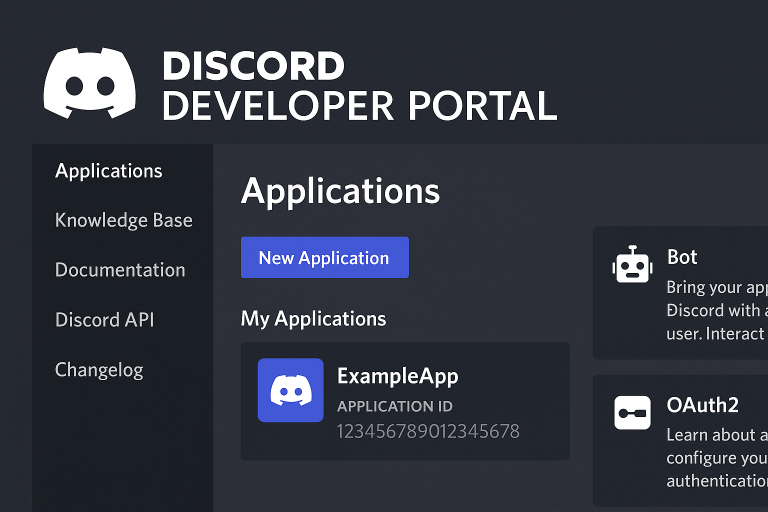The height and width of the screenshot is (512, 768).
Task: Create a New Application
Action: (x=325, y=258)
